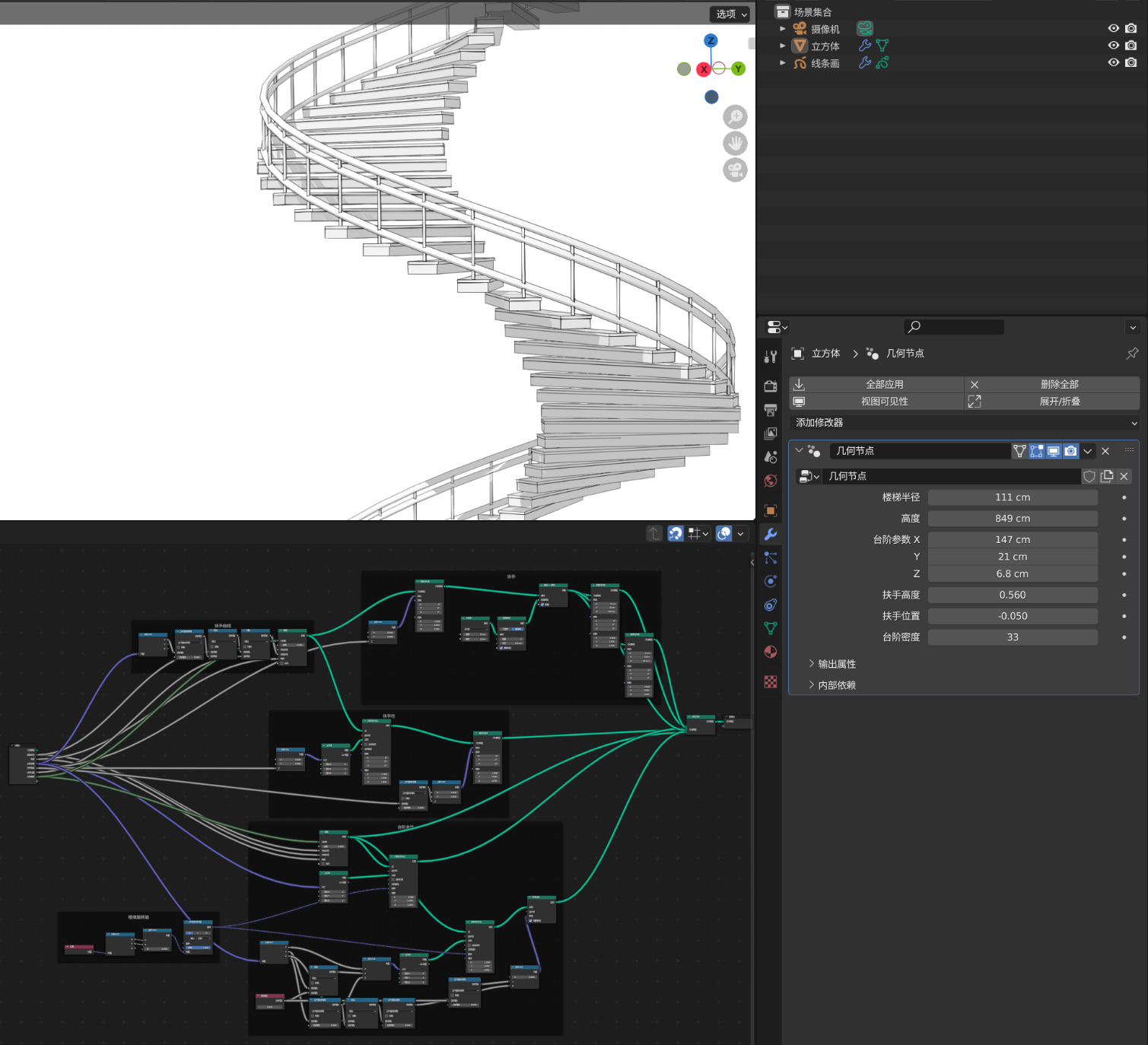Select the Modifiers wrench tab
The width and height of the screenshot is (1148, 1045).
(771, 534)
